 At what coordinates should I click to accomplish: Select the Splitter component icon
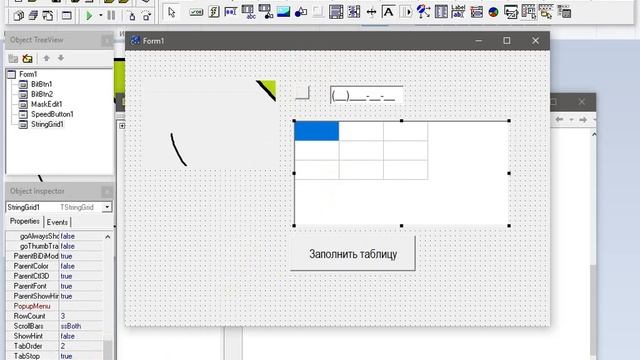tap(371, 12)
